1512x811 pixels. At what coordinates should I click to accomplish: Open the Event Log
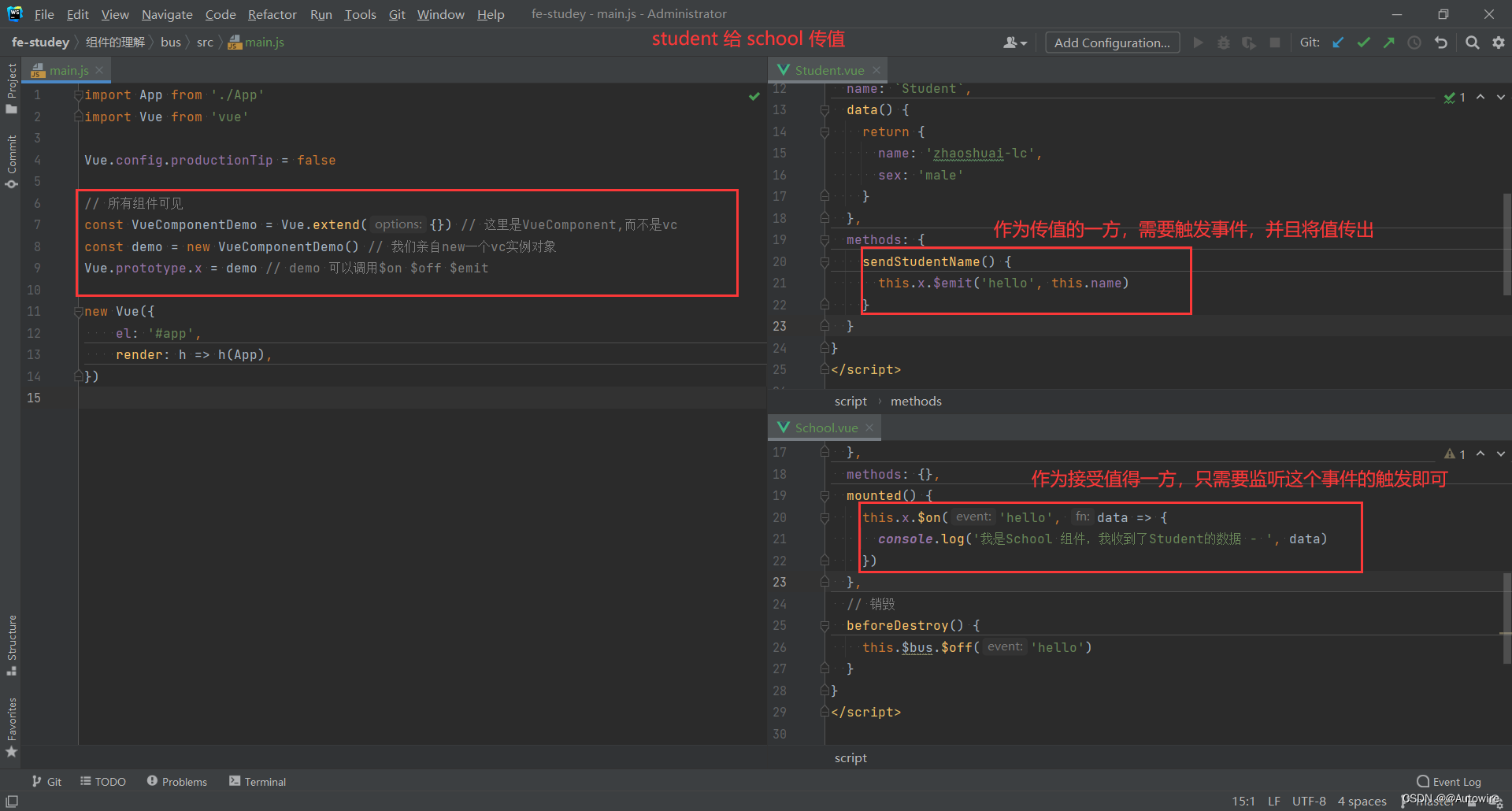coord(1449,781)
